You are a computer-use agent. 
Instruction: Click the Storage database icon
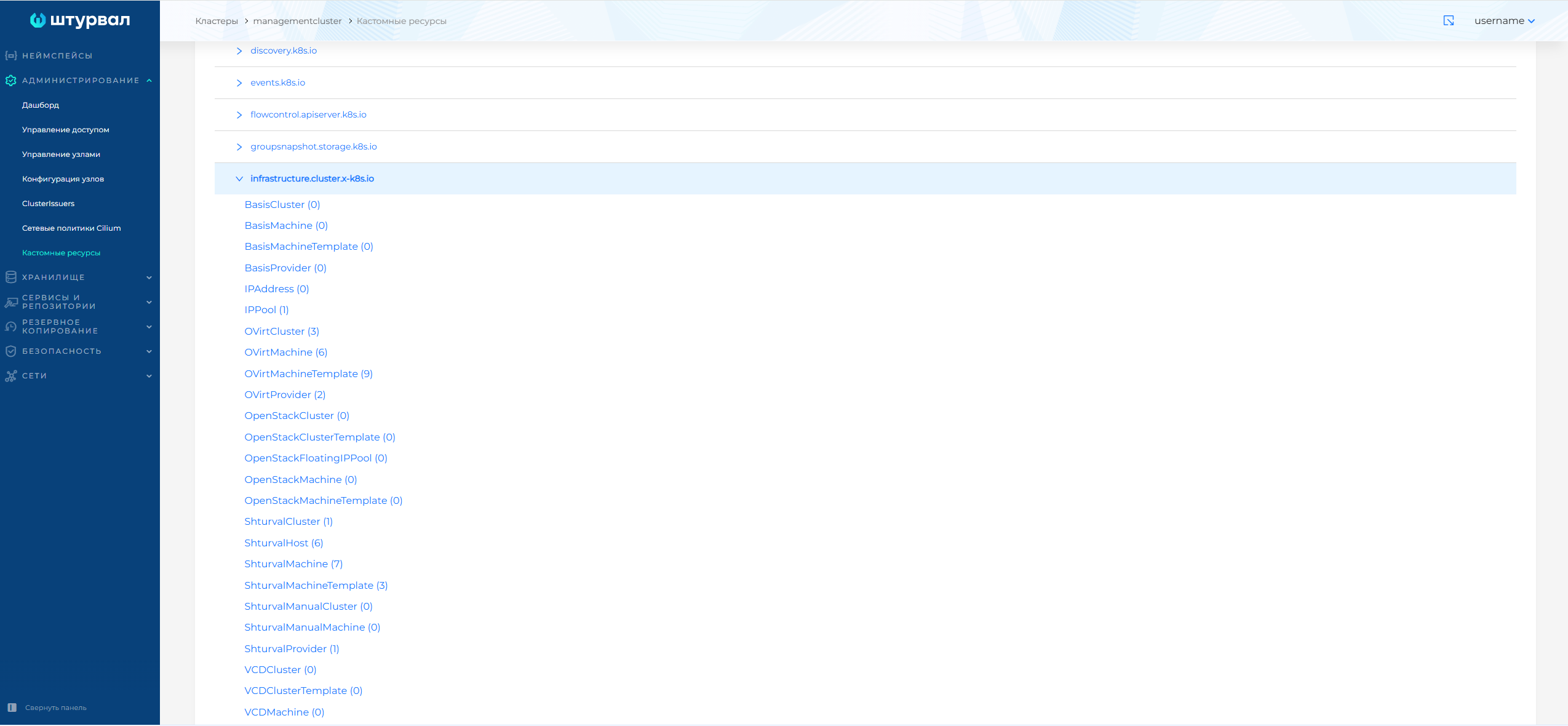click(10, 277)
